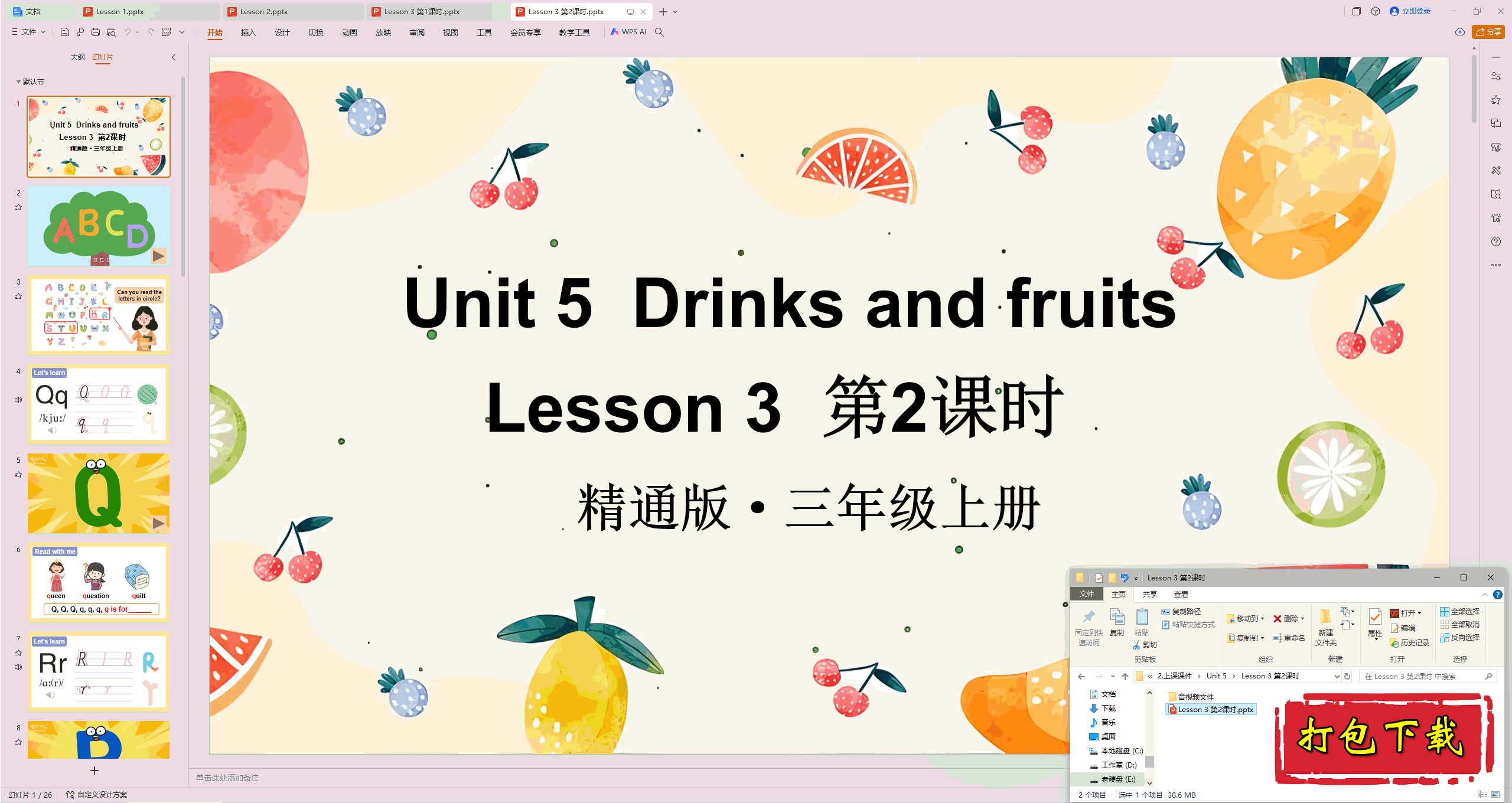Click 复制路径 in Explorer ribbon
The height and width of the screenshot is (803, 1512).
(x=1181, y=612)
